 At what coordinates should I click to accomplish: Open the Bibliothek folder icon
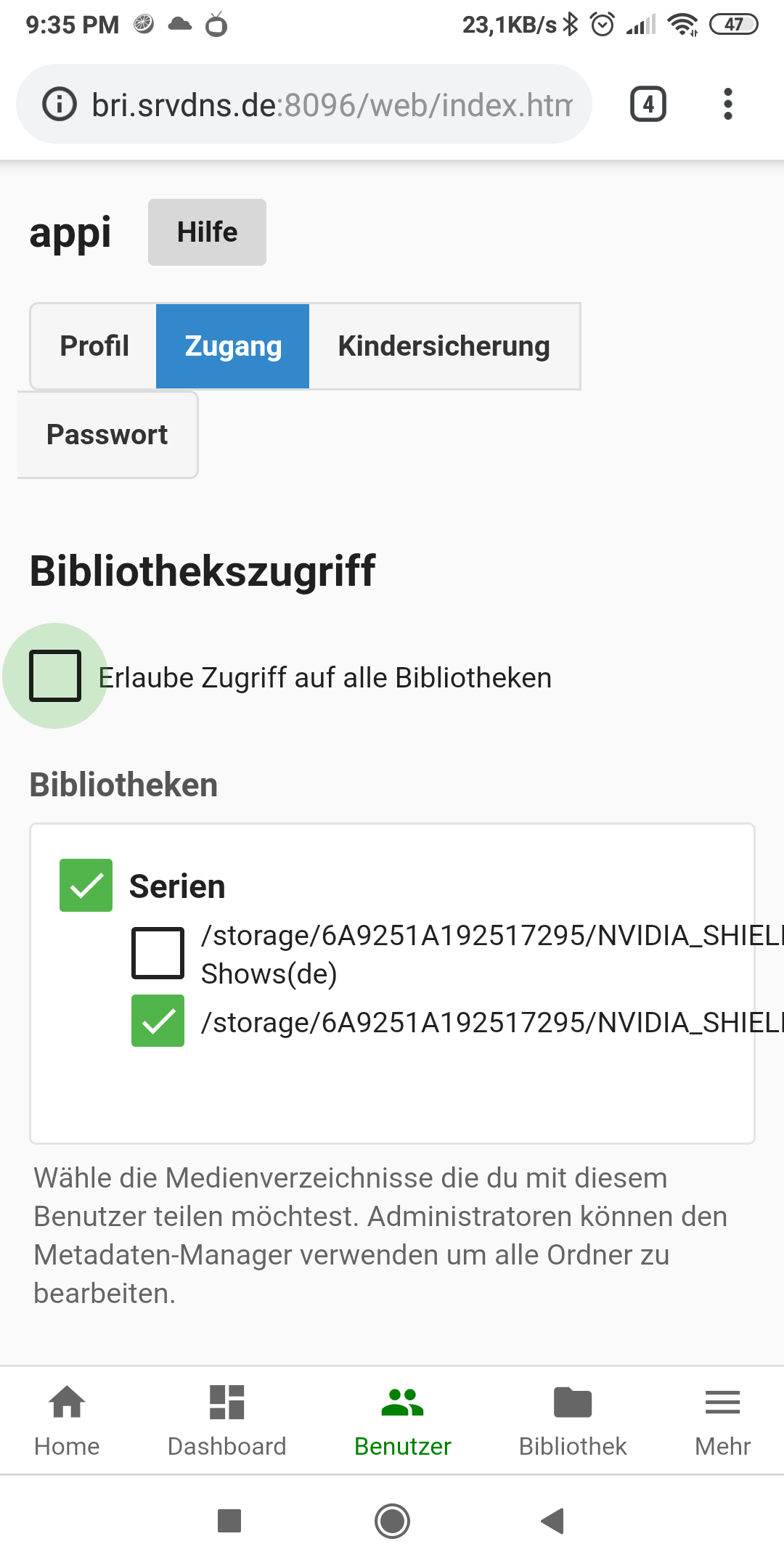573,1402
